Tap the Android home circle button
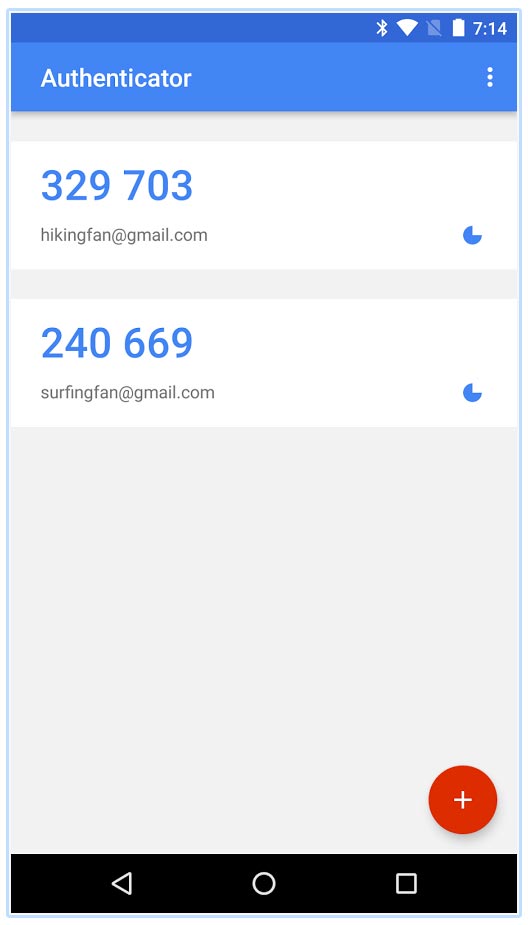Viewport: 529px width, 925px height. tap(264, 883)
